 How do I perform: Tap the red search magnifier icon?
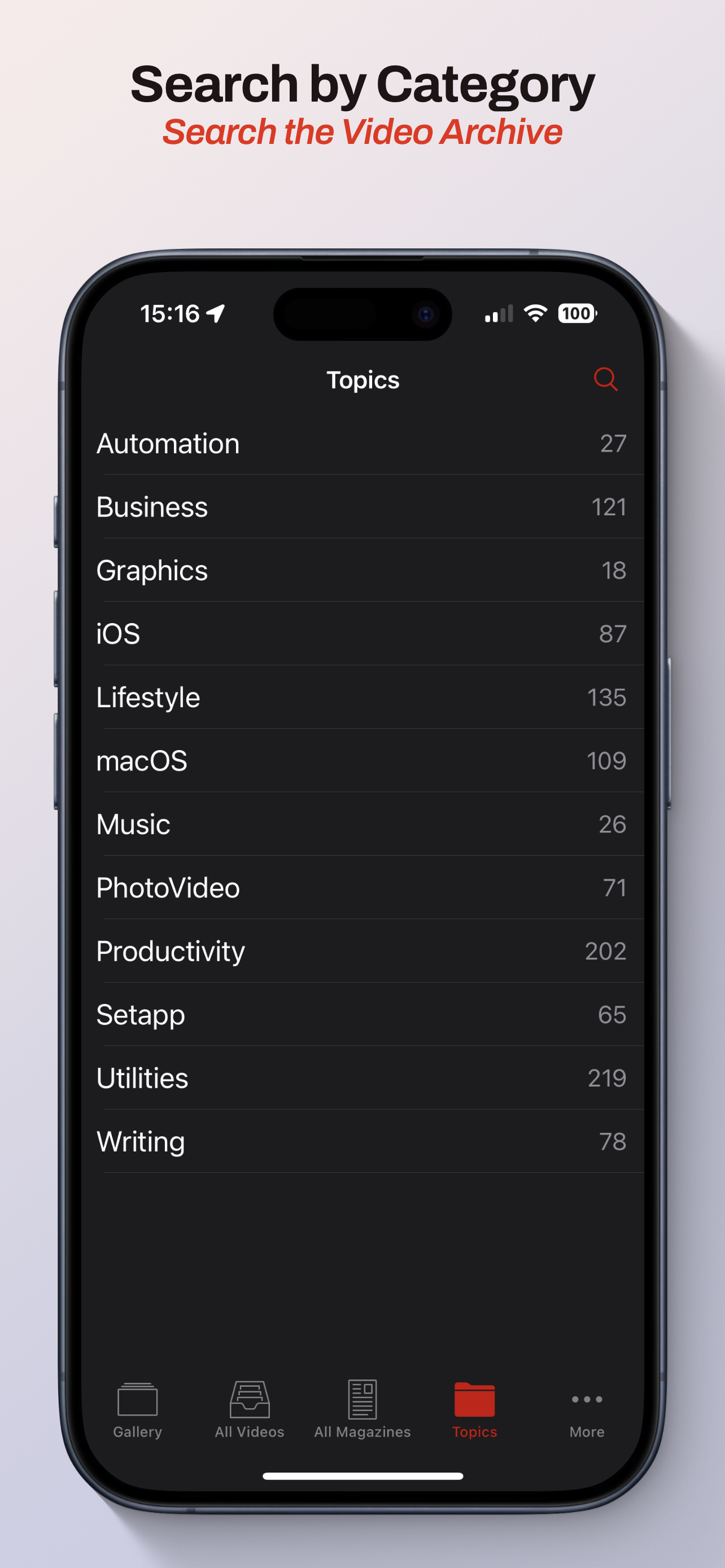click(x=605, y=379)
